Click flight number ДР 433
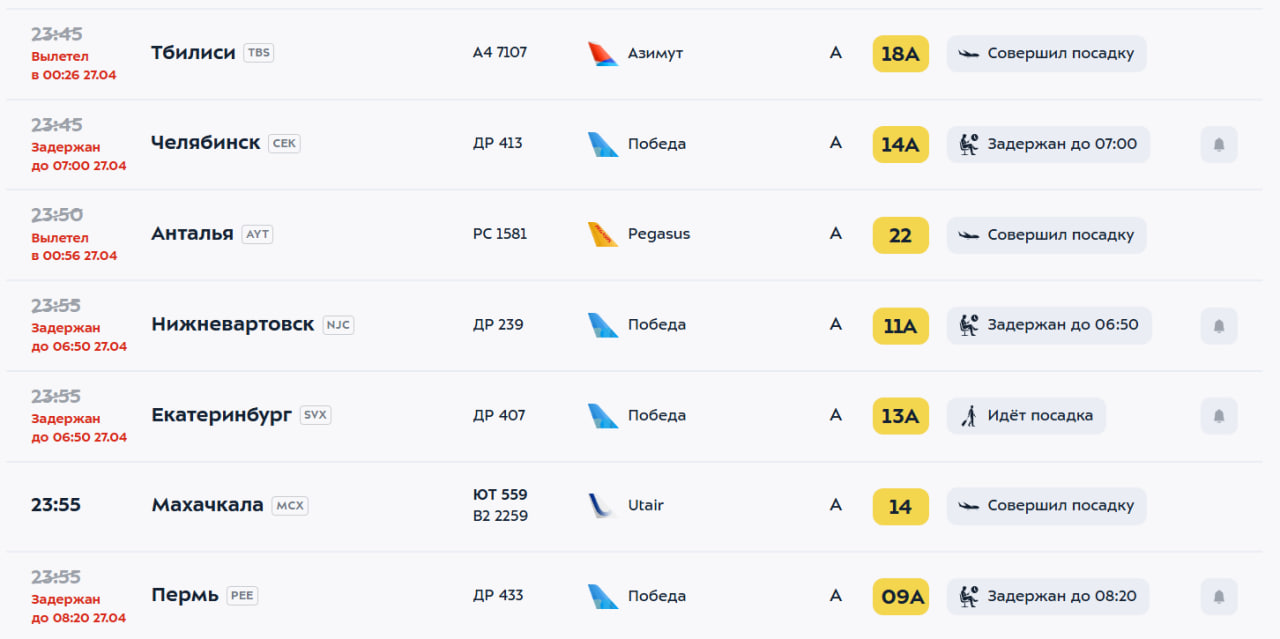This screenshot has width=1280, height=639. point(498,595)
